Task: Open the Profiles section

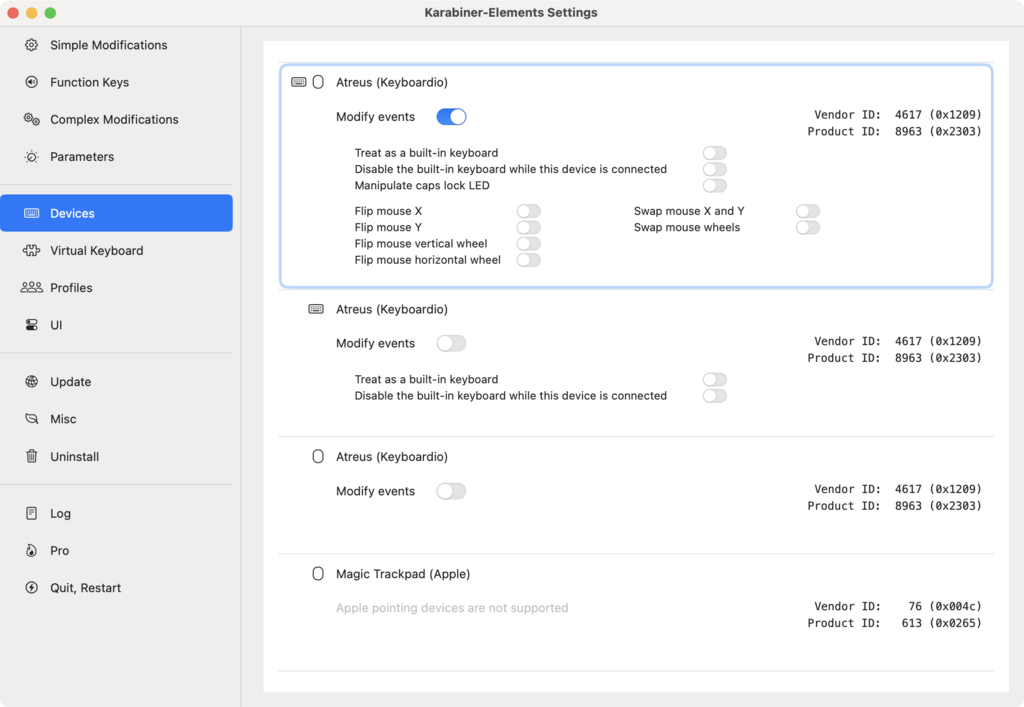Action: (x=116, y=288)
